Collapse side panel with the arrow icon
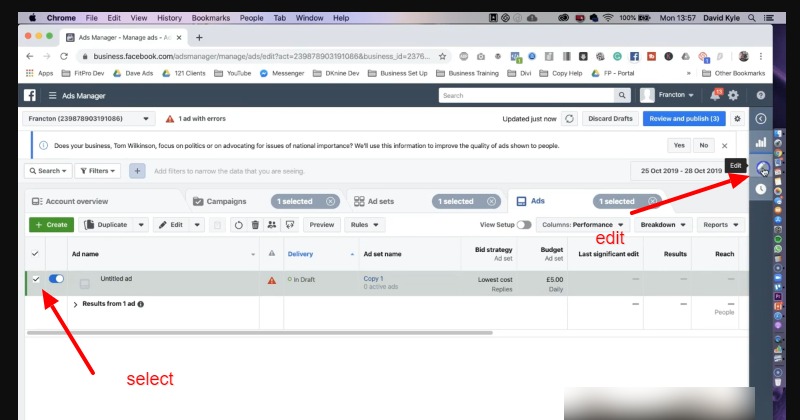This screenshot has width=800, height=420. (x=761, y=119)
